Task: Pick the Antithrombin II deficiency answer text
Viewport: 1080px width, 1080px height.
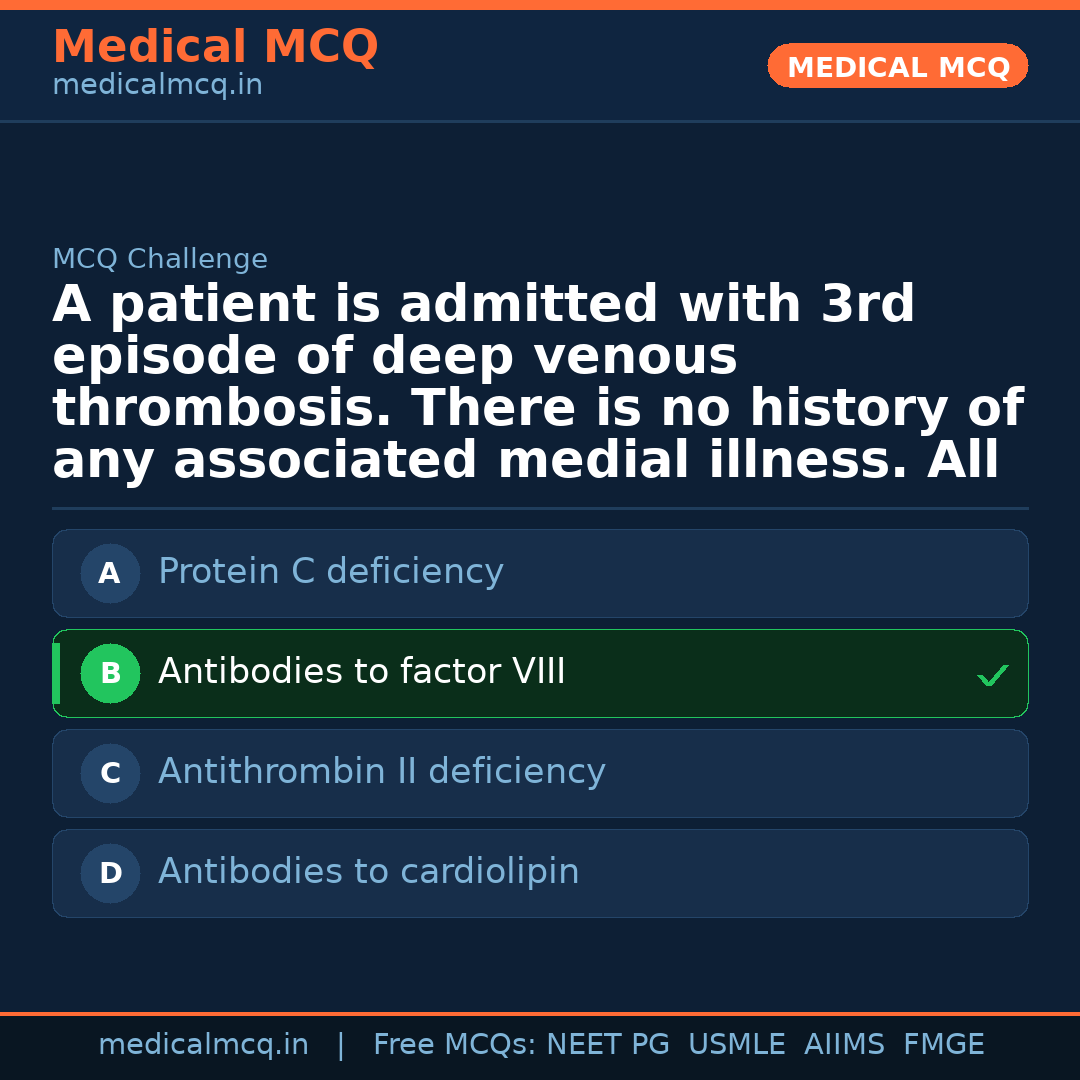Action: (x=381, y=772)
